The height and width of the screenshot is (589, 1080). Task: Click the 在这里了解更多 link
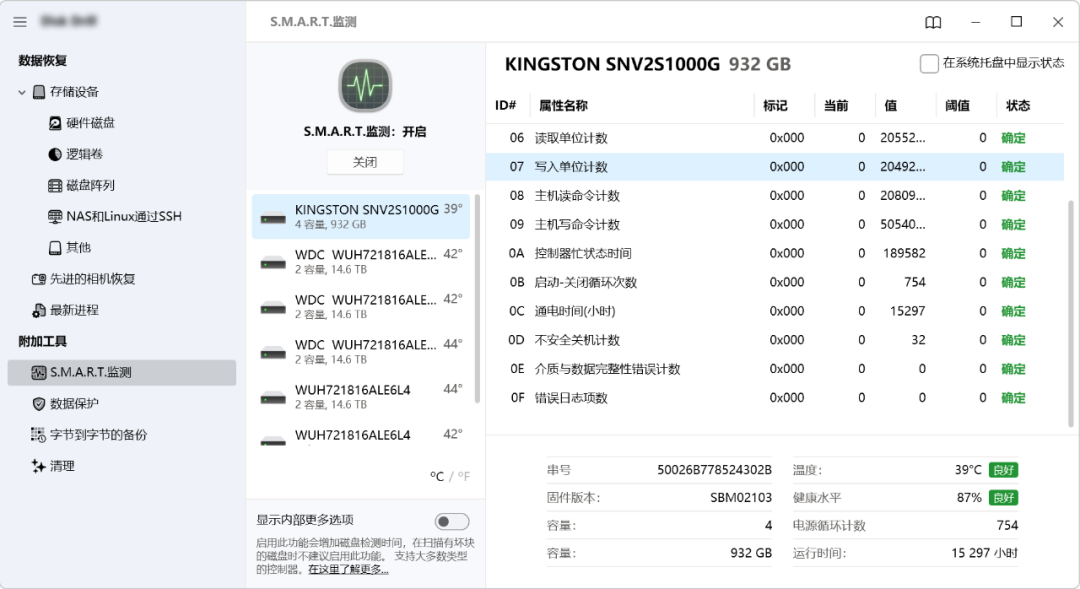coord(349,570)
